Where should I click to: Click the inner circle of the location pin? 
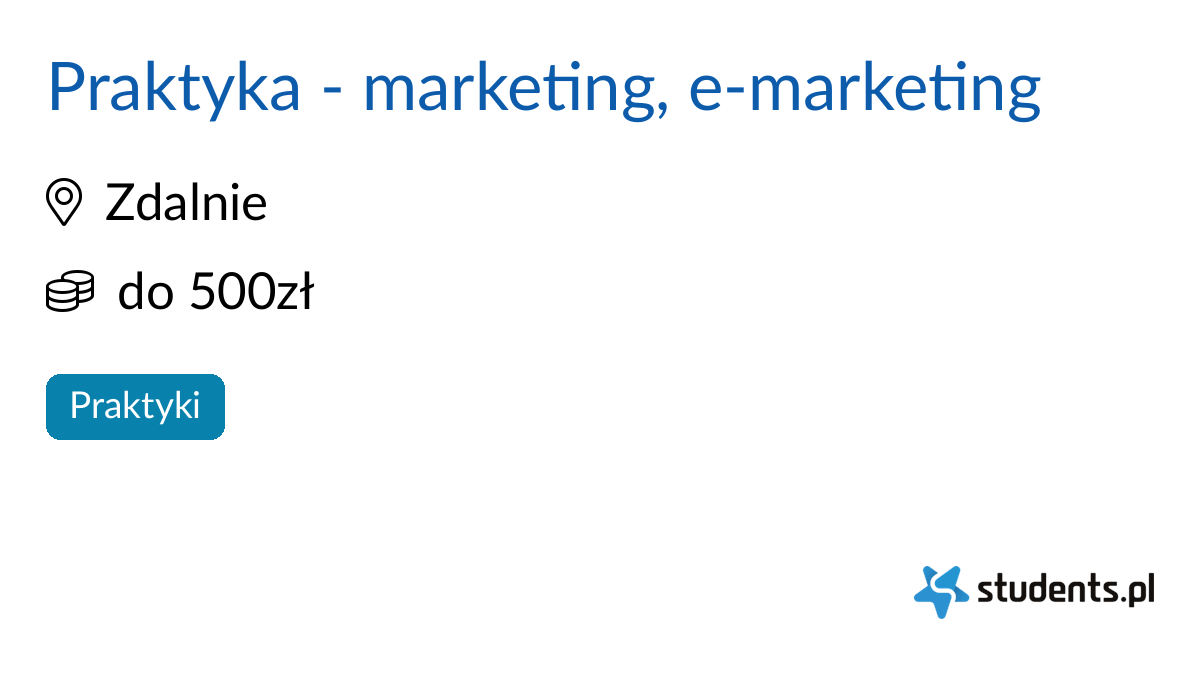tap(64, 195)
